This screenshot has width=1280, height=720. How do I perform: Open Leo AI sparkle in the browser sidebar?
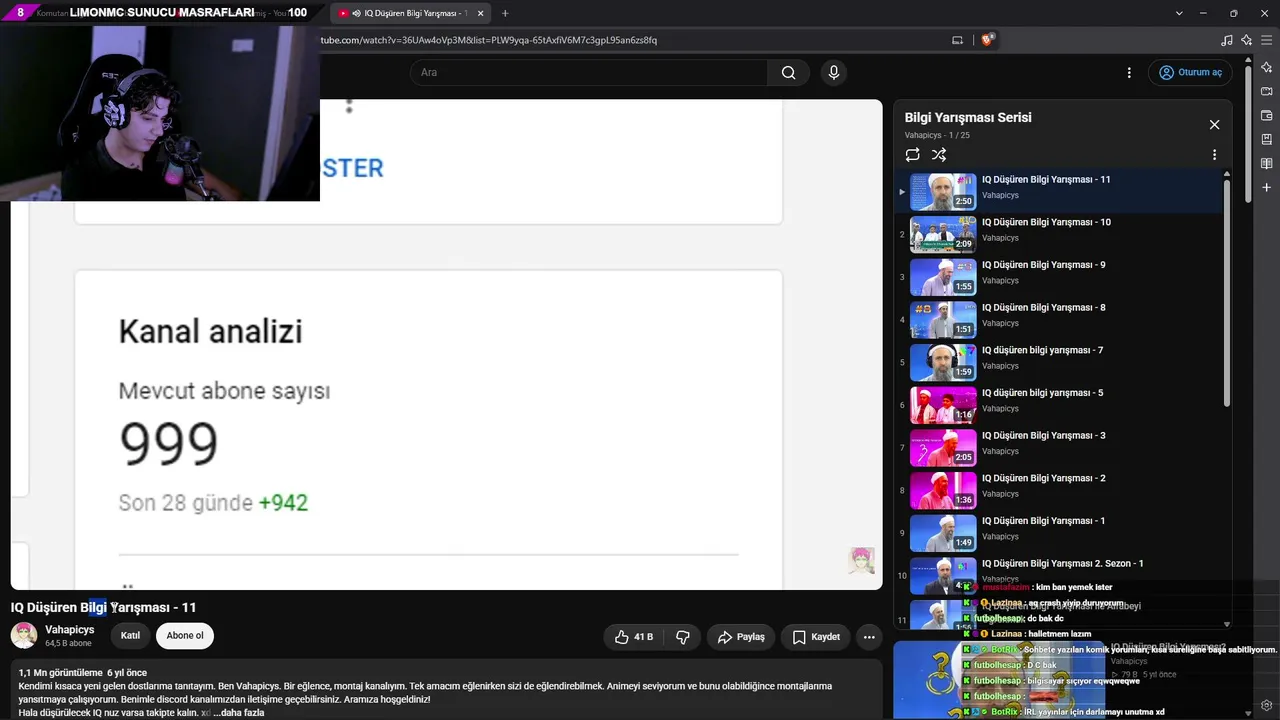tap(1267, 67)
